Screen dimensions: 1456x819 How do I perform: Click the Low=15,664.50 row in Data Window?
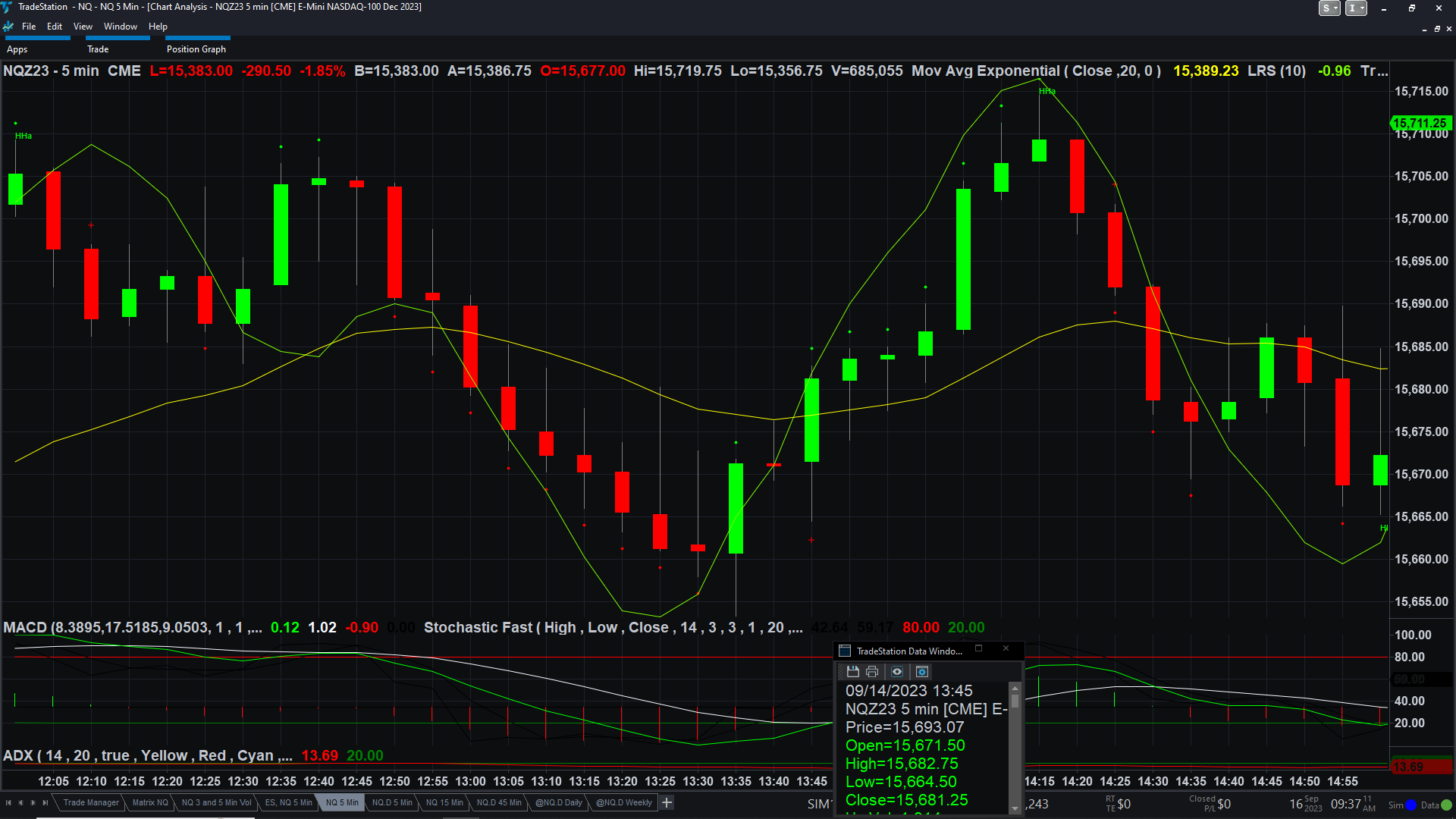pos(901,782)
